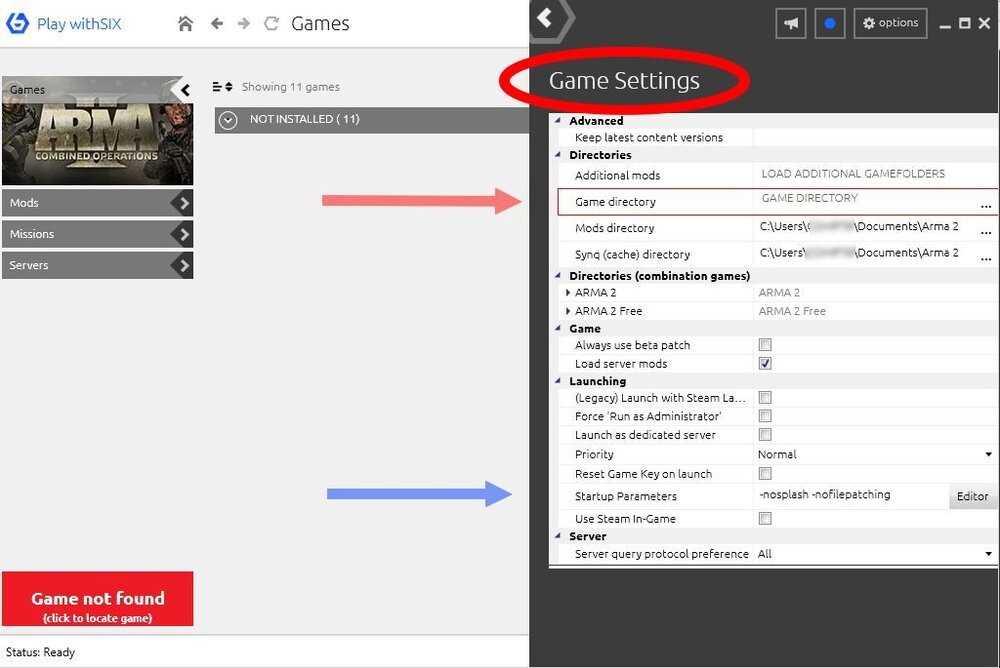
Task: Enable Legacy Launch with Steam checkbox
Action: pos(765,398)
